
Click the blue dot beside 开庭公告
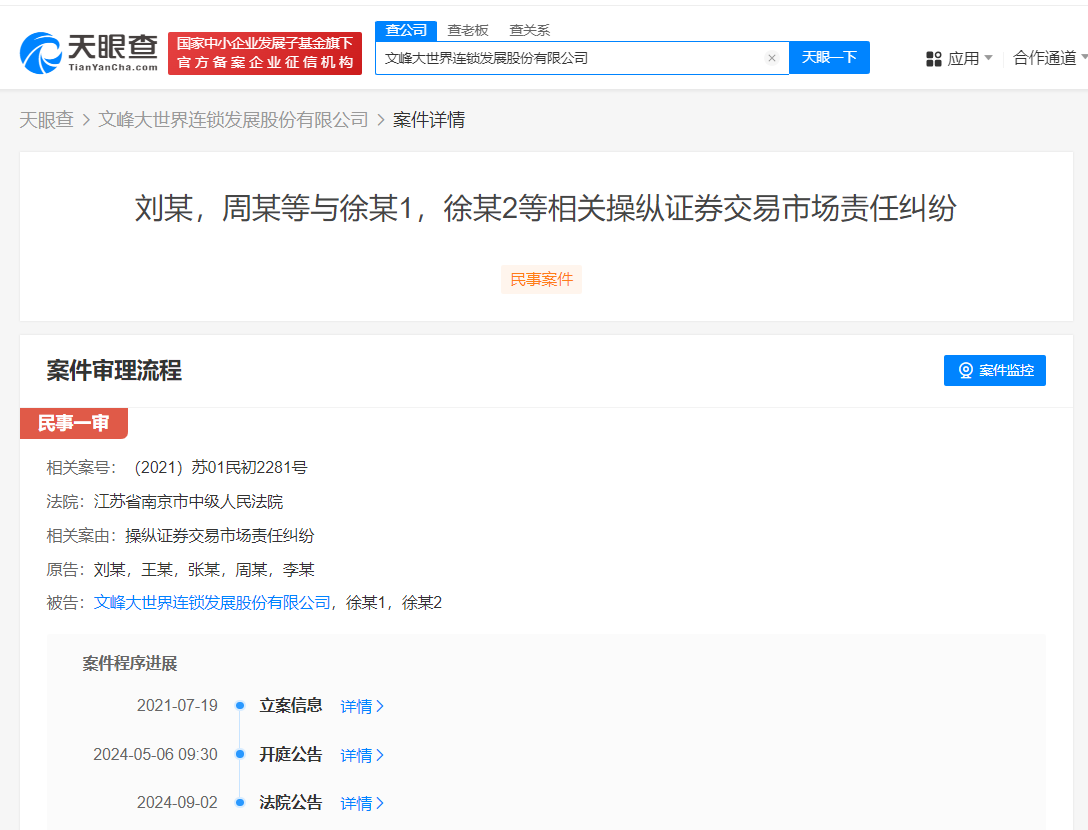coord(239,755)
